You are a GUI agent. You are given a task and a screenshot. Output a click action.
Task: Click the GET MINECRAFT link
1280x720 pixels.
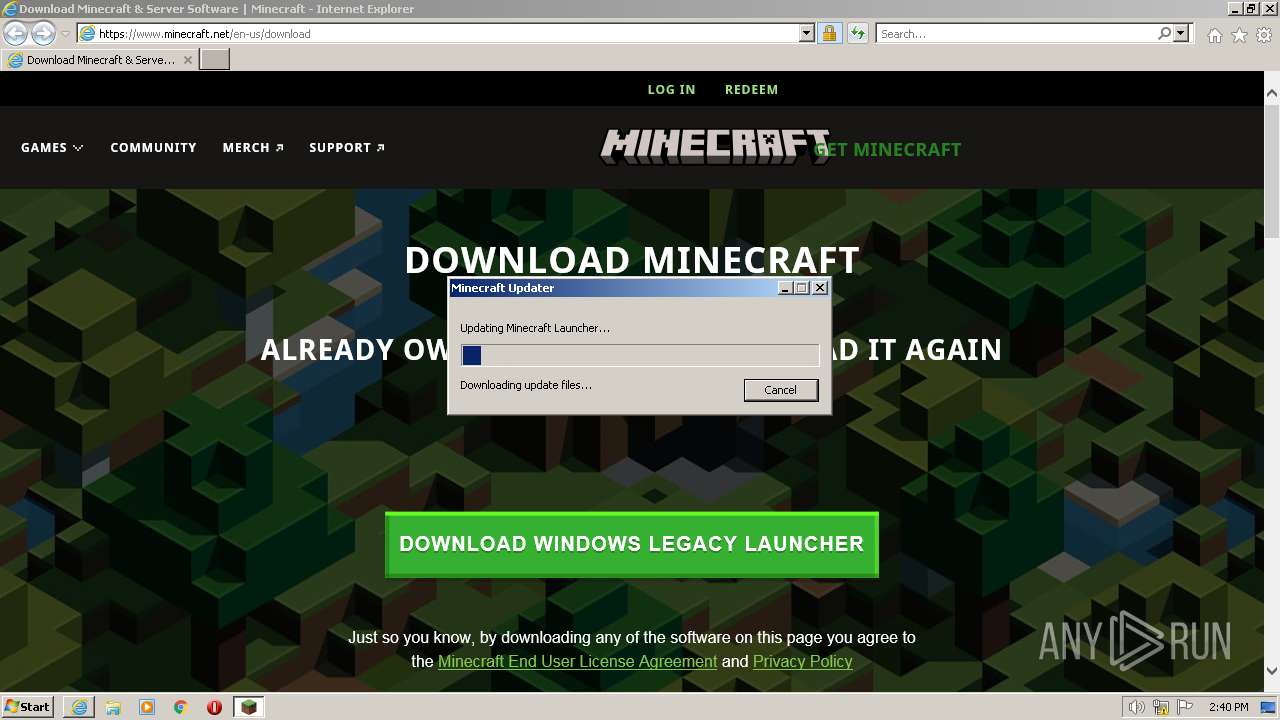[887, 149]
